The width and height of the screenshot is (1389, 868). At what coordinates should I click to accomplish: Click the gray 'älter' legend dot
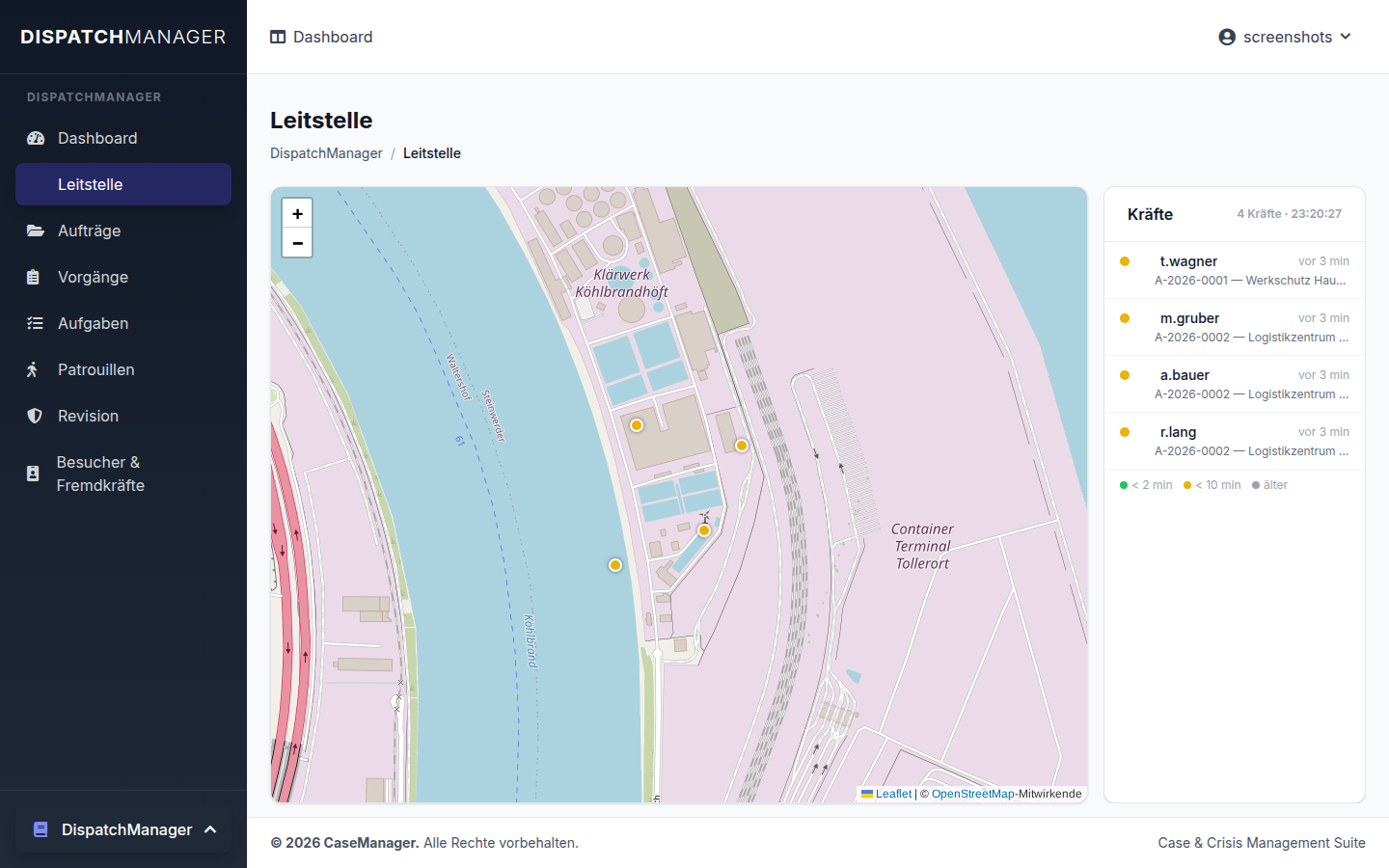[1256, 485]
